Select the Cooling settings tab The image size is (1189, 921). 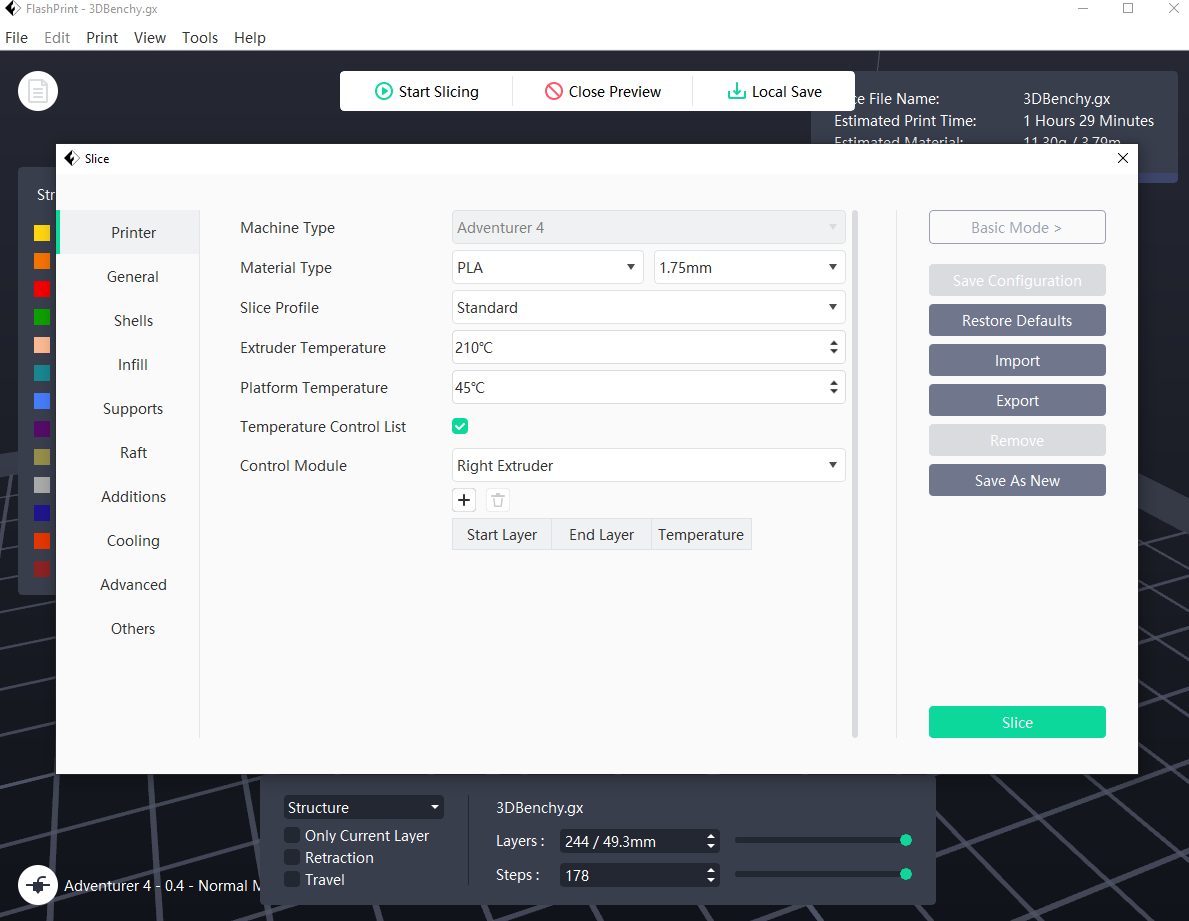point(130,540)
